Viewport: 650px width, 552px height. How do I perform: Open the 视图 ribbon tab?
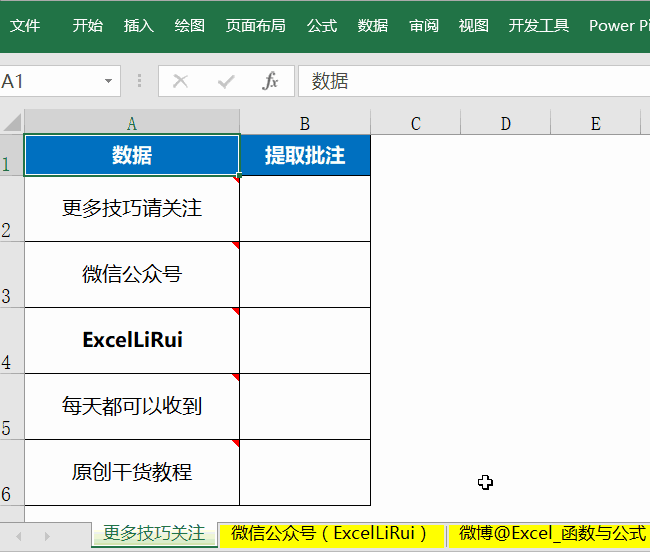pos(473,26)
